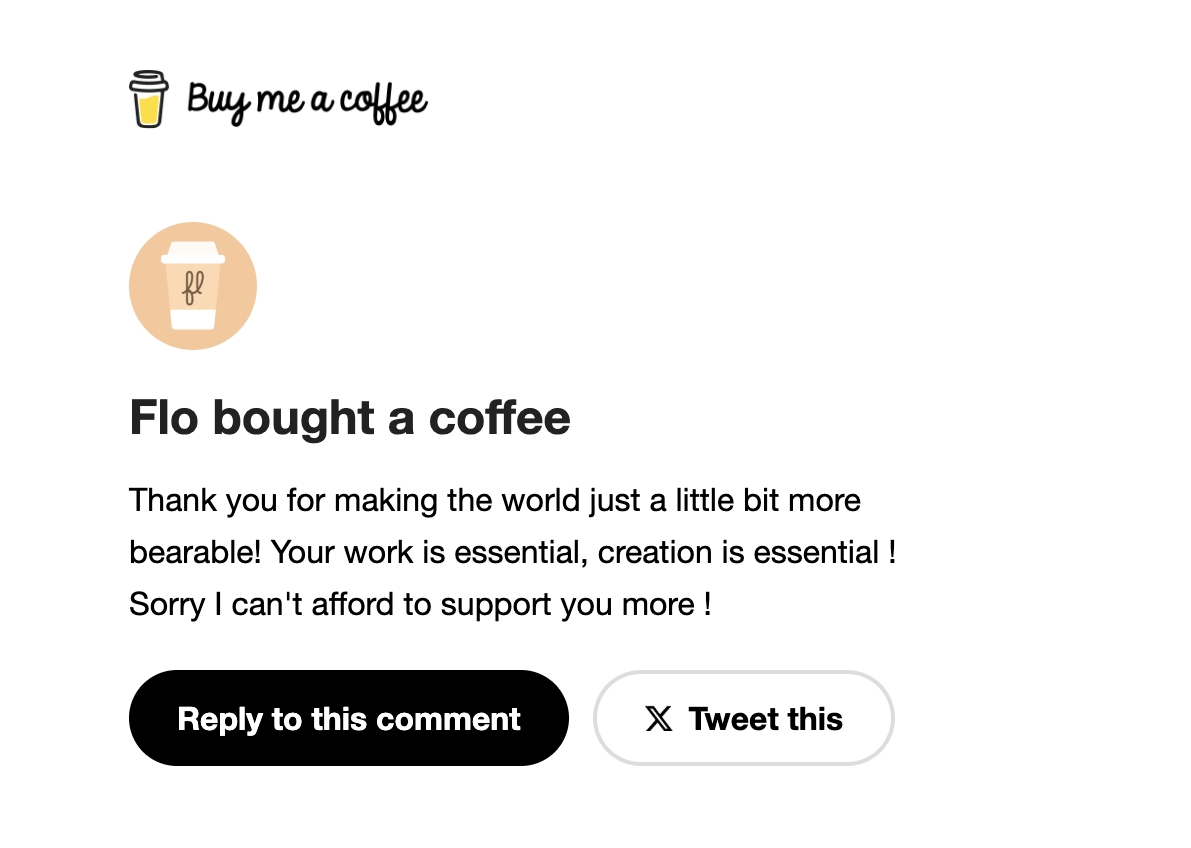This screenshot has width=1191, height=848.
Task: Click the word "coffee" in the heading
Action: pyautogui.click(x=499, y=418)
